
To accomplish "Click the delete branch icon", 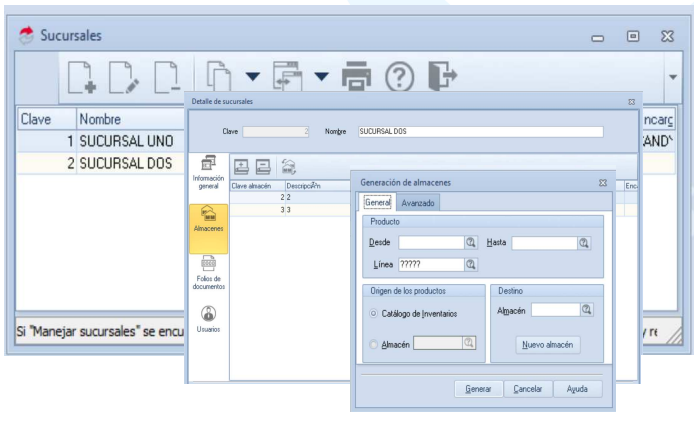I will [167, 78].
